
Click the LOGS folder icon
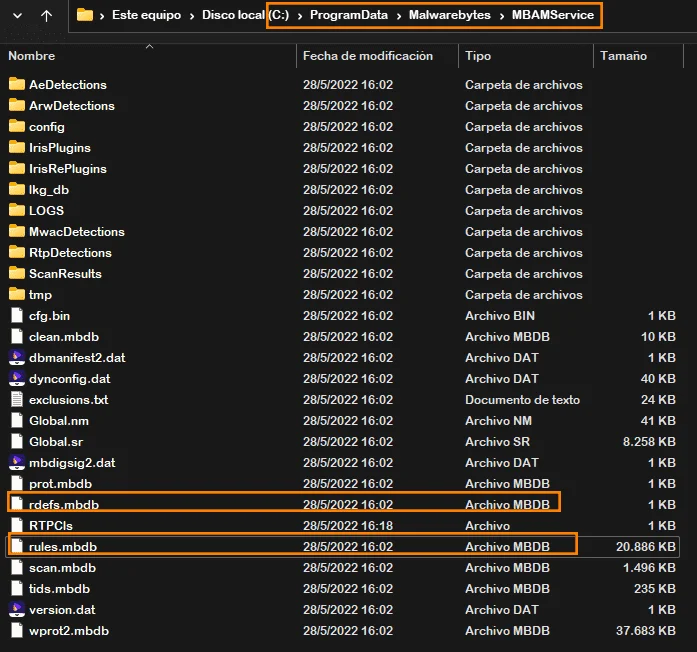click(17, 210)
